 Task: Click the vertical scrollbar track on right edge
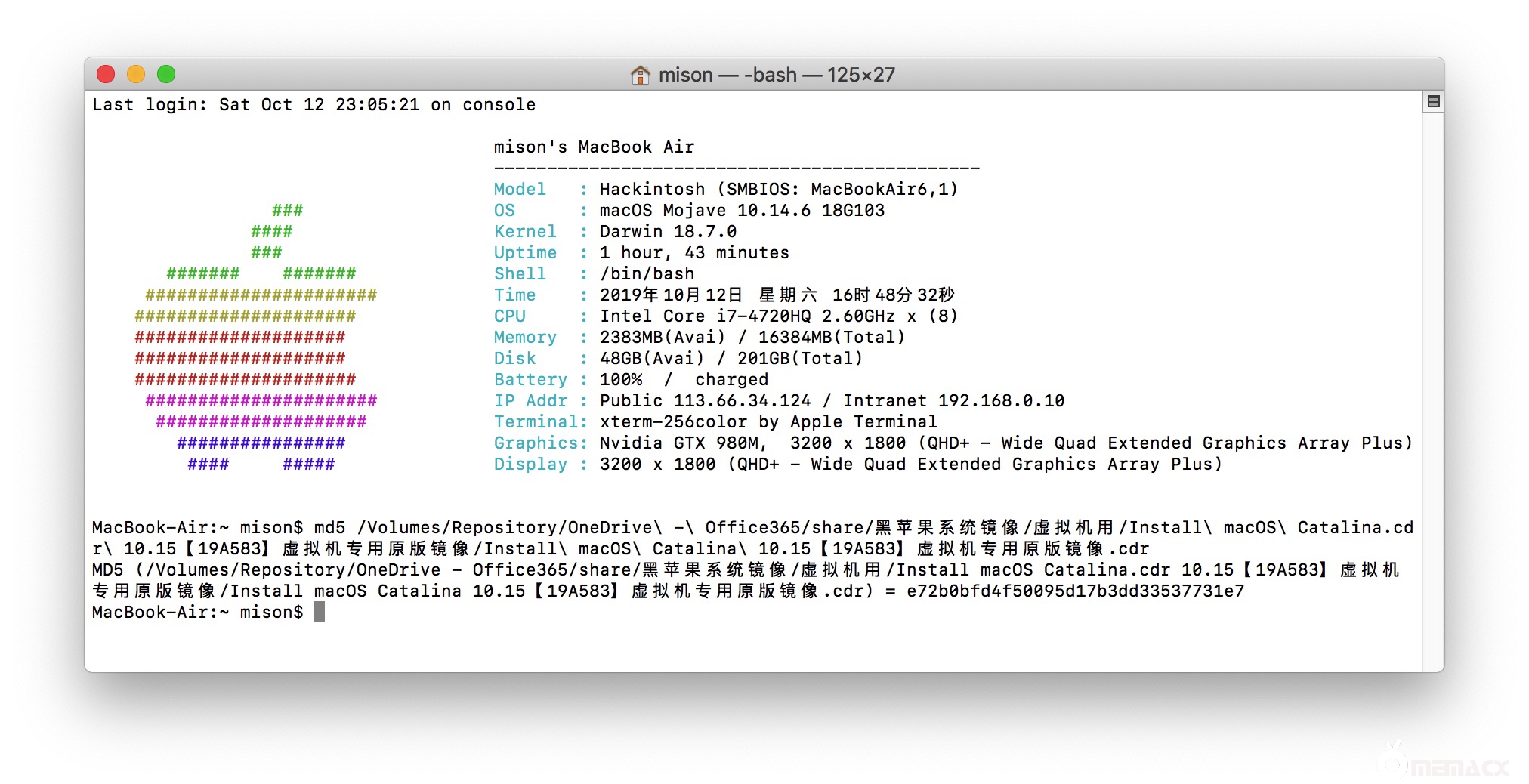pos(1432,378)
